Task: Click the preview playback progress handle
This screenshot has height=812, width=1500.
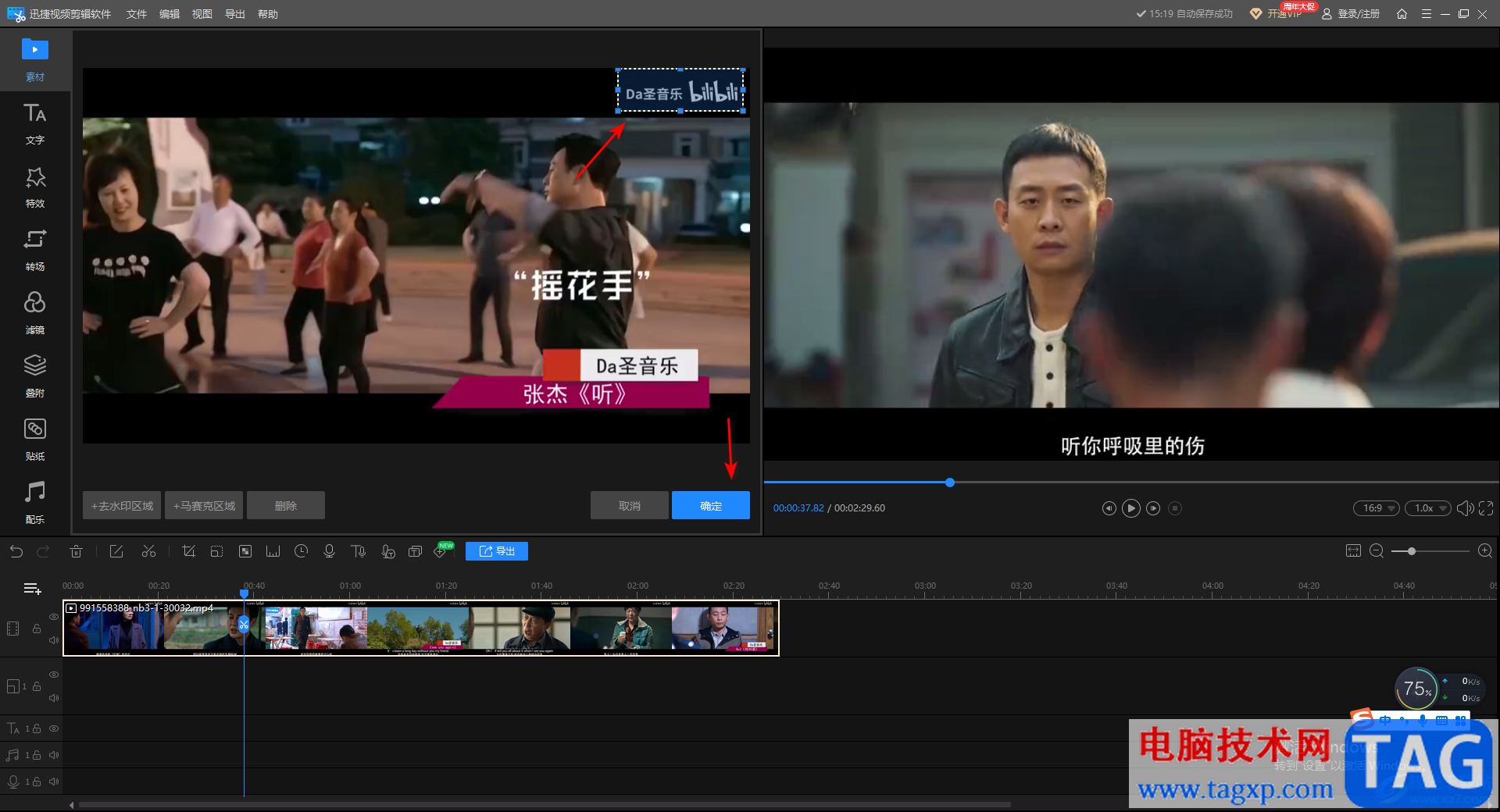Action: (x=950, y=483)
